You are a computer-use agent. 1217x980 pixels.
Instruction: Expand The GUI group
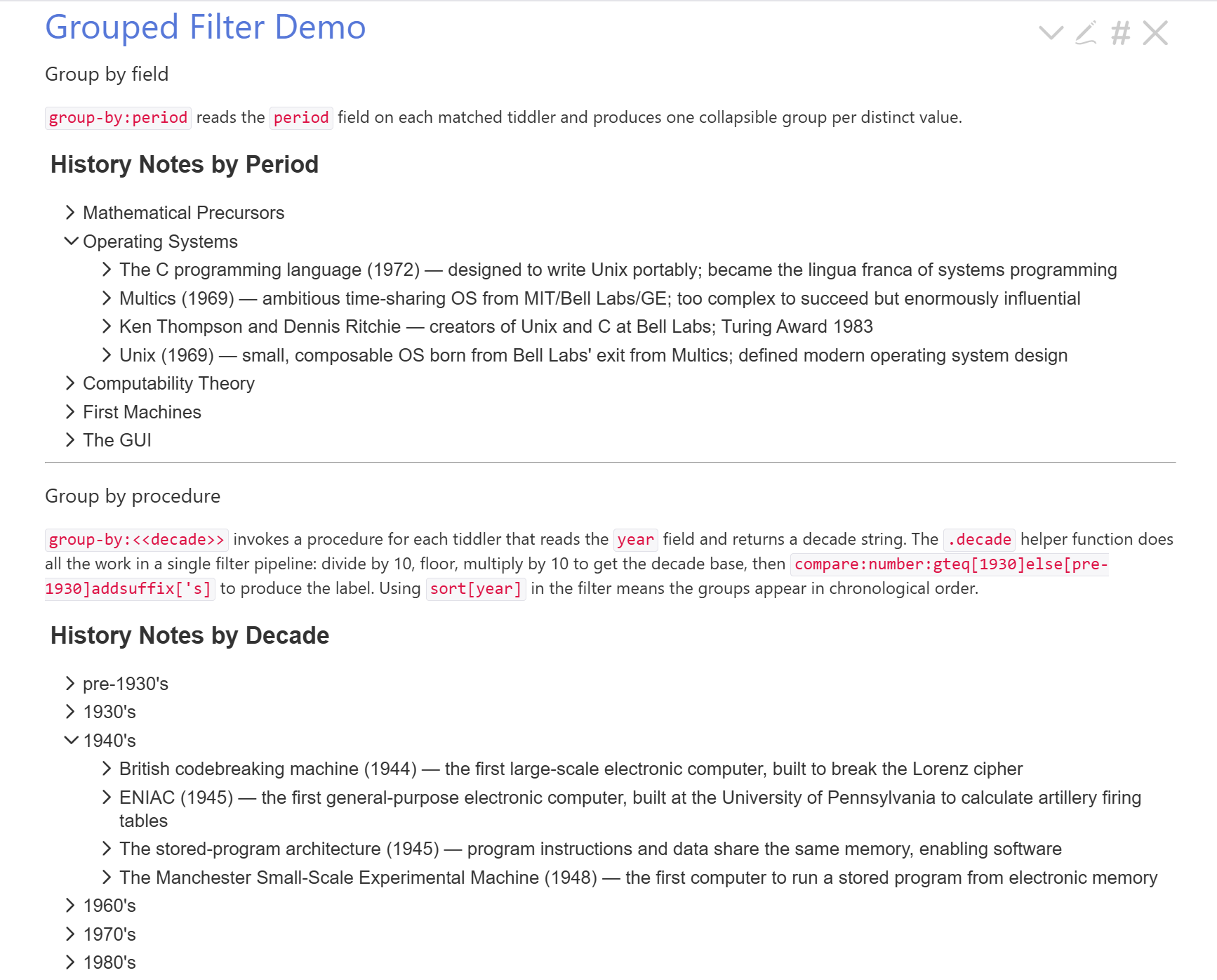[x=70, y=440]
